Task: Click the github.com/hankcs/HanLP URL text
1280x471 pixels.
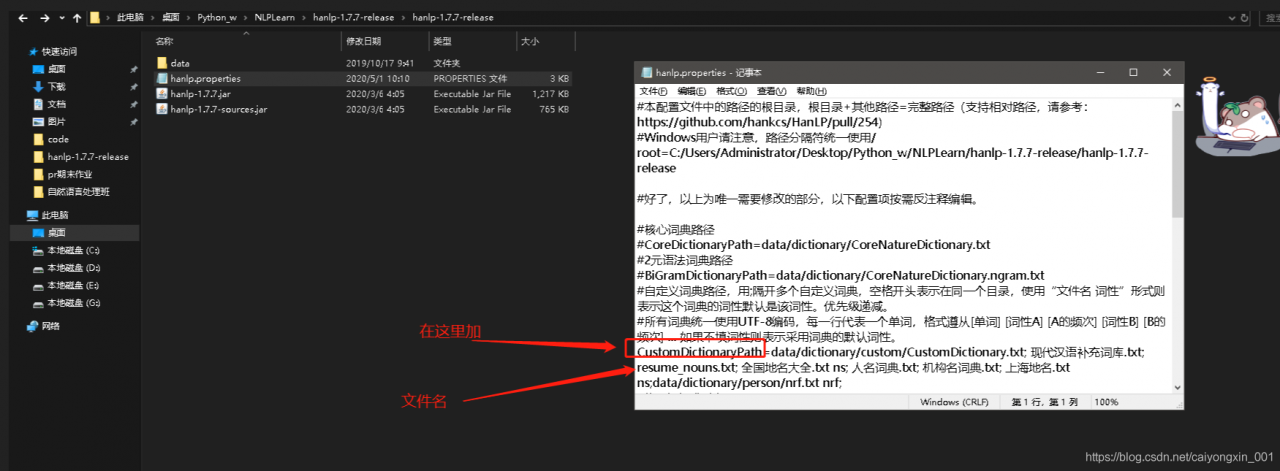Action: click(x=759, y=120)
